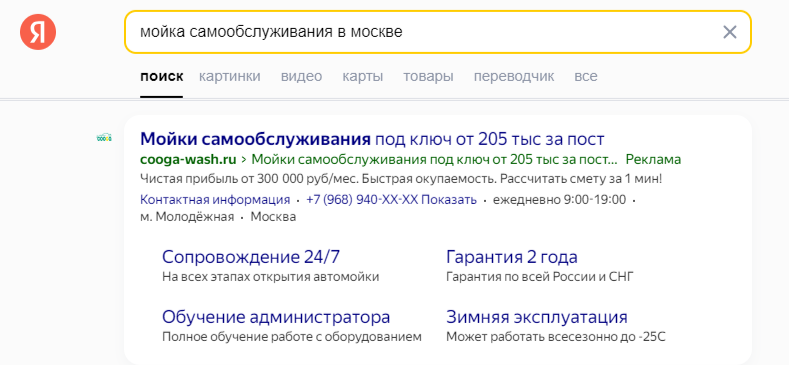Clear the search query with the X icon

coord(730,32)
